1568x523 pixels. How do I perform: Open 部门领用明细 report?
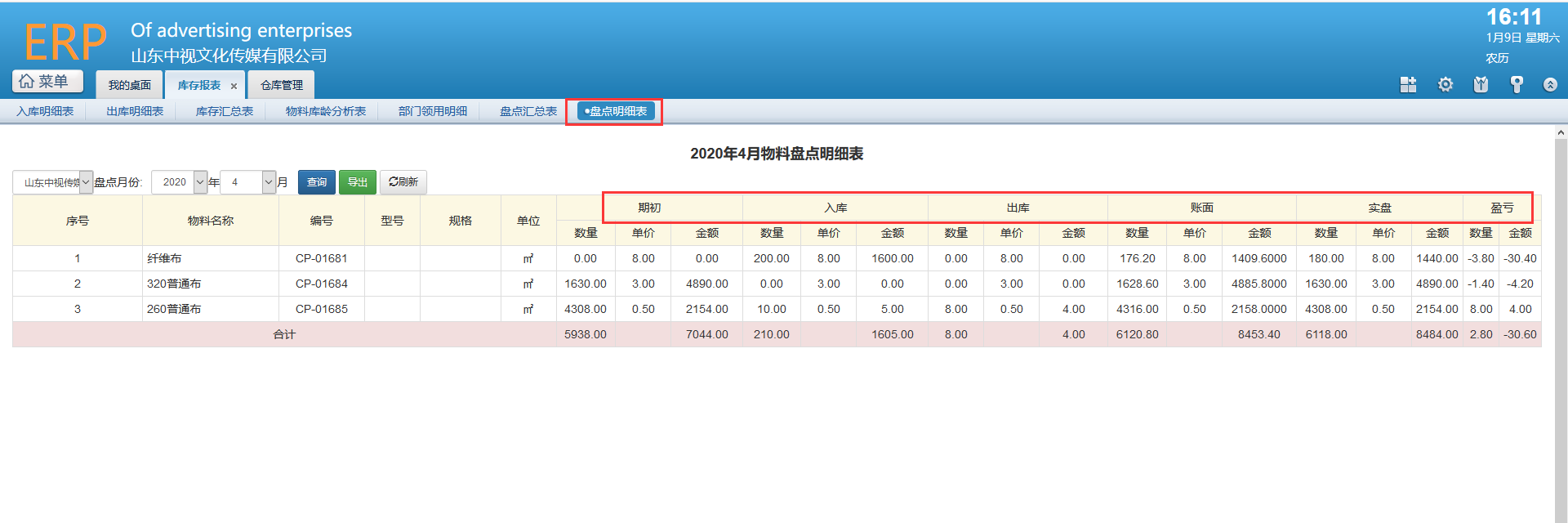point(433,111)
